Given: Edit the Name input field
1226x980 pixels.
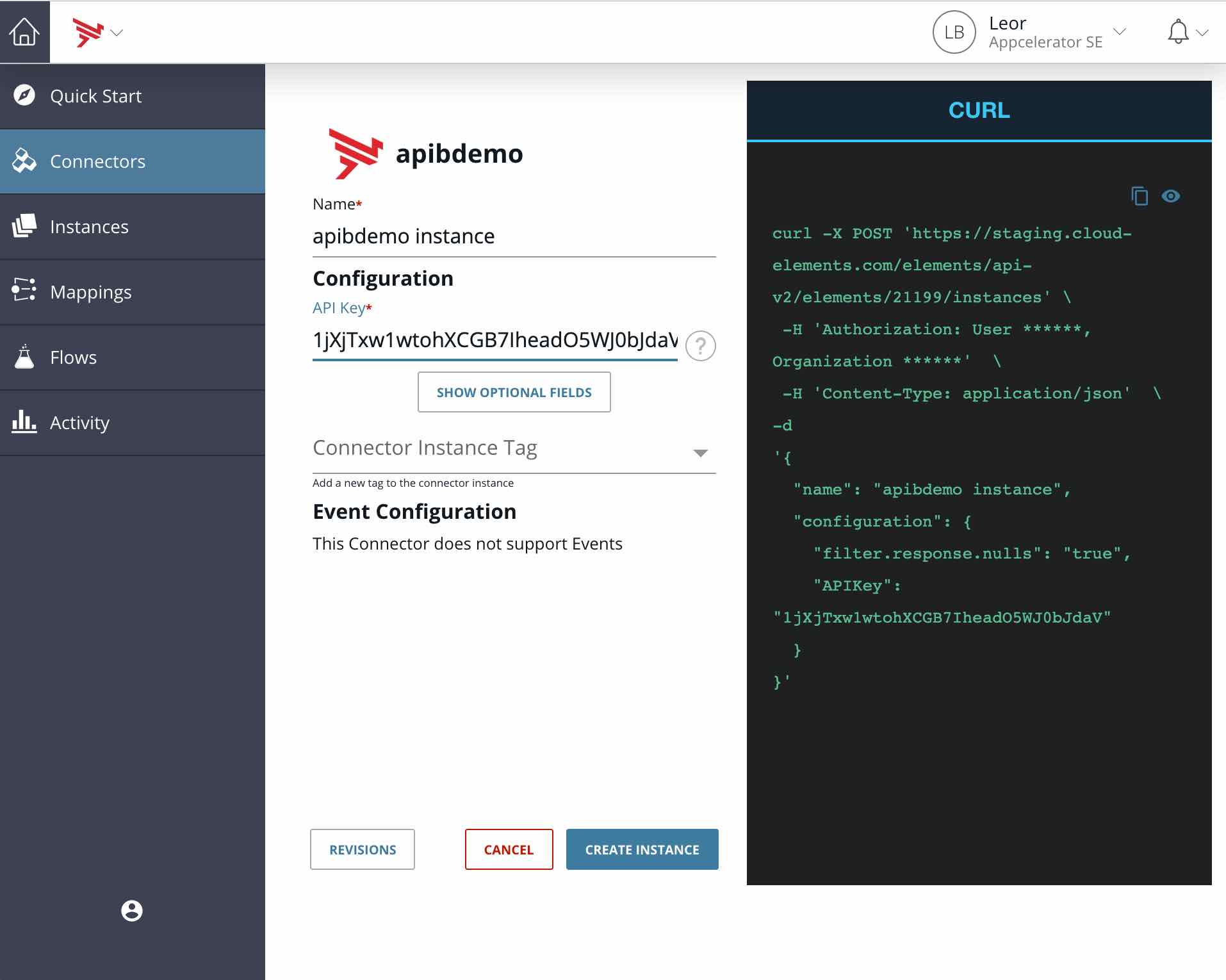Looking at the screenshot, I should pos(514,236).
